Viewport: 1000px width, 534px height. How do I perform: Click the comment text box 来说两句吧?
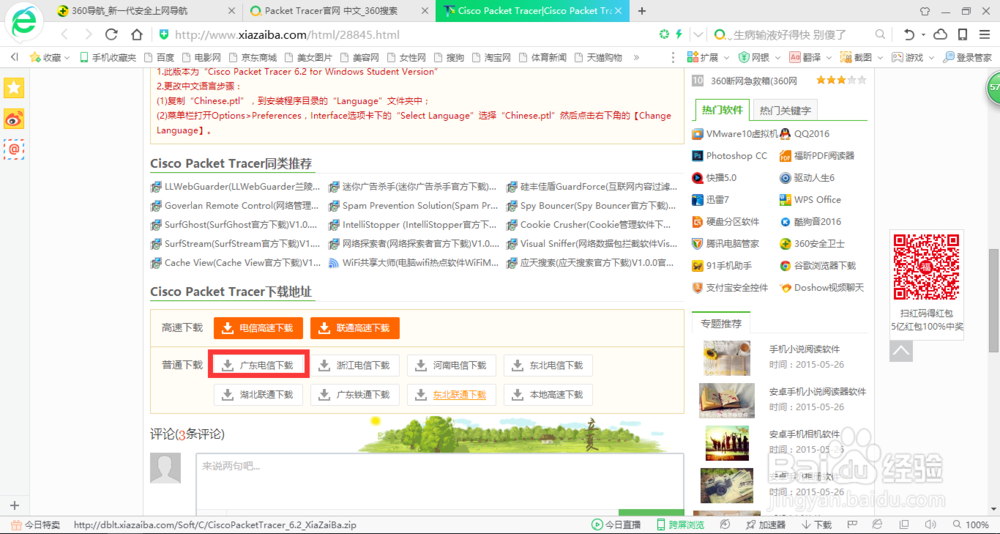pos(439,482)
